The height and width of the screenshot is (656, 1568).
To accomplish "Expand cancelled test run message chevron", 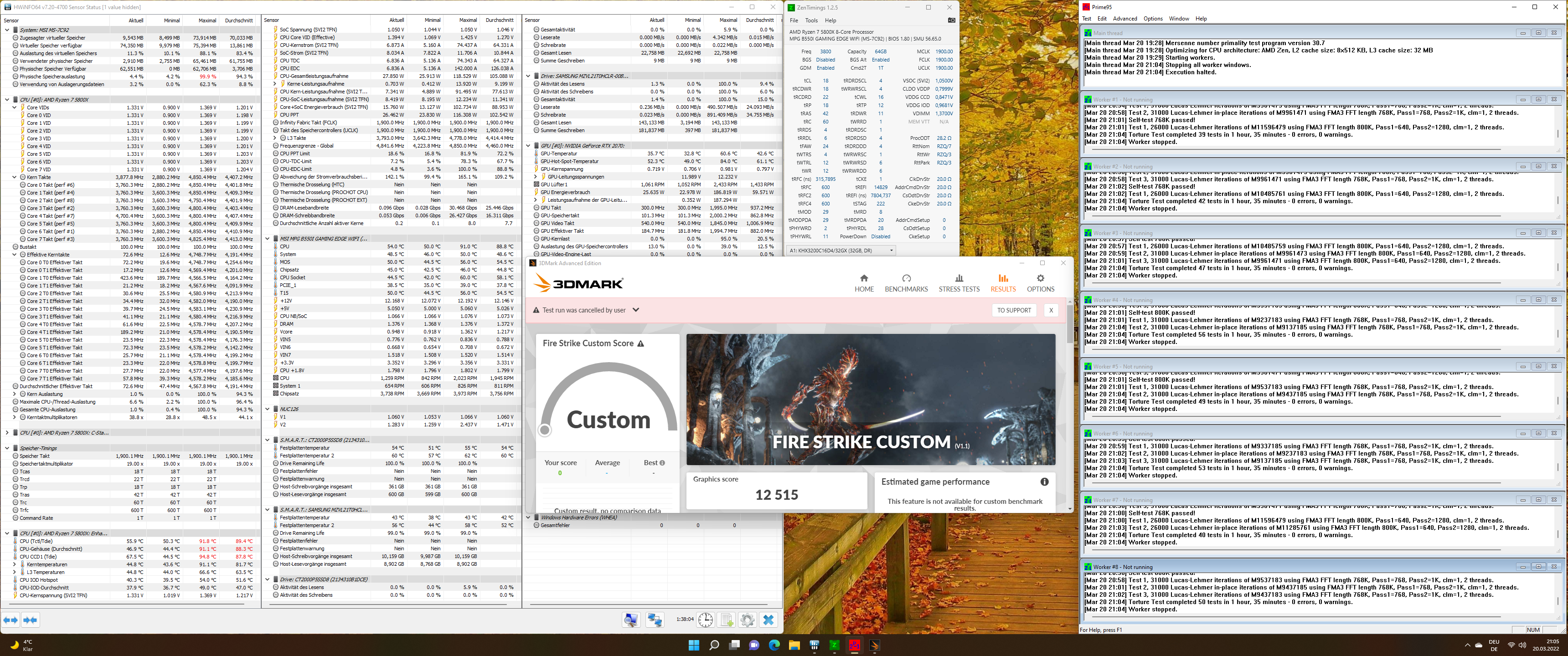I will tap(635, 310).
